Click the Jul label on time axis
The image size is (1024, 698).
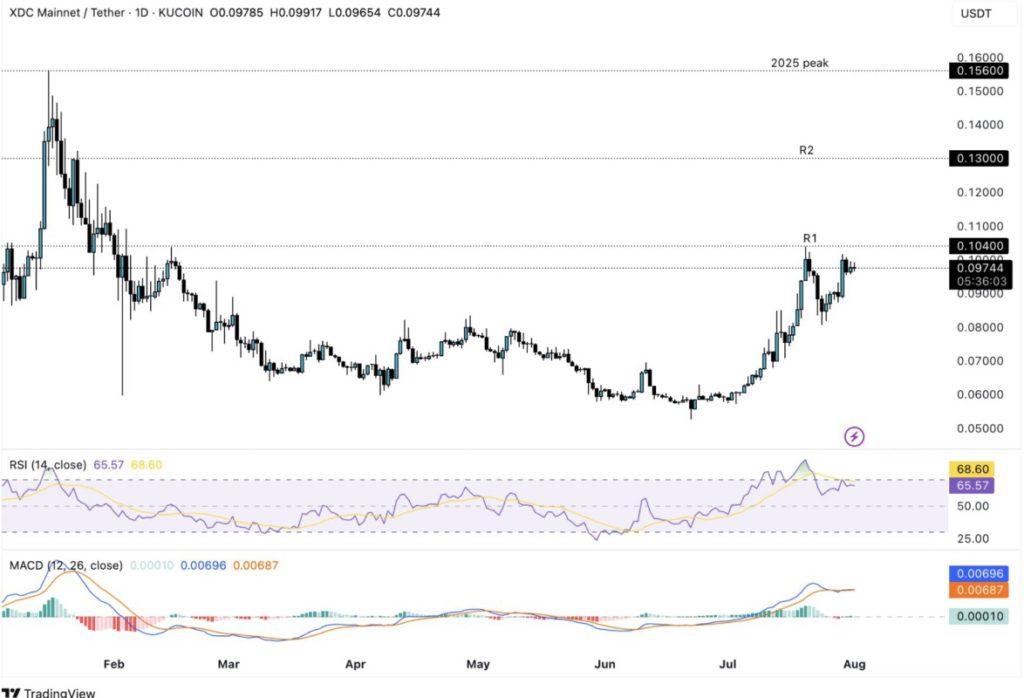[x=727, y=663]
